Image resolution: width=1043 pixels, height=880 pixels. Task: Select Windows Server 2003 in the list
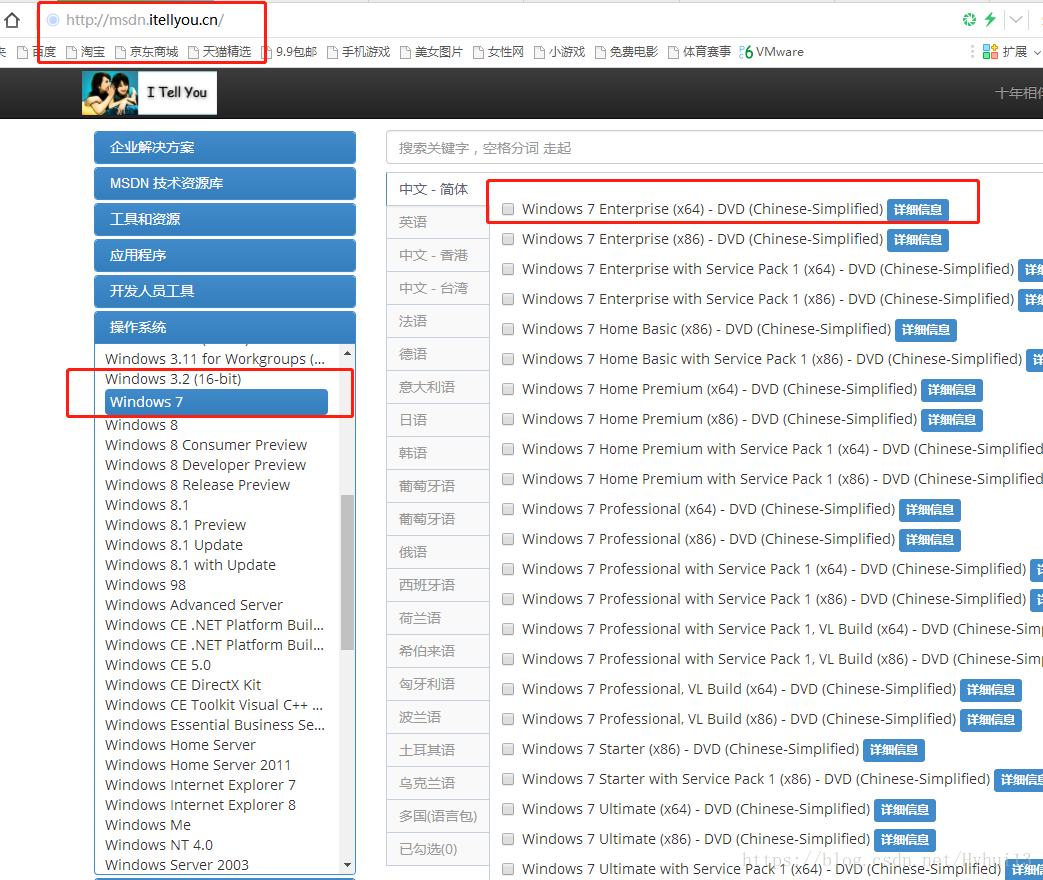click(177, 865)
